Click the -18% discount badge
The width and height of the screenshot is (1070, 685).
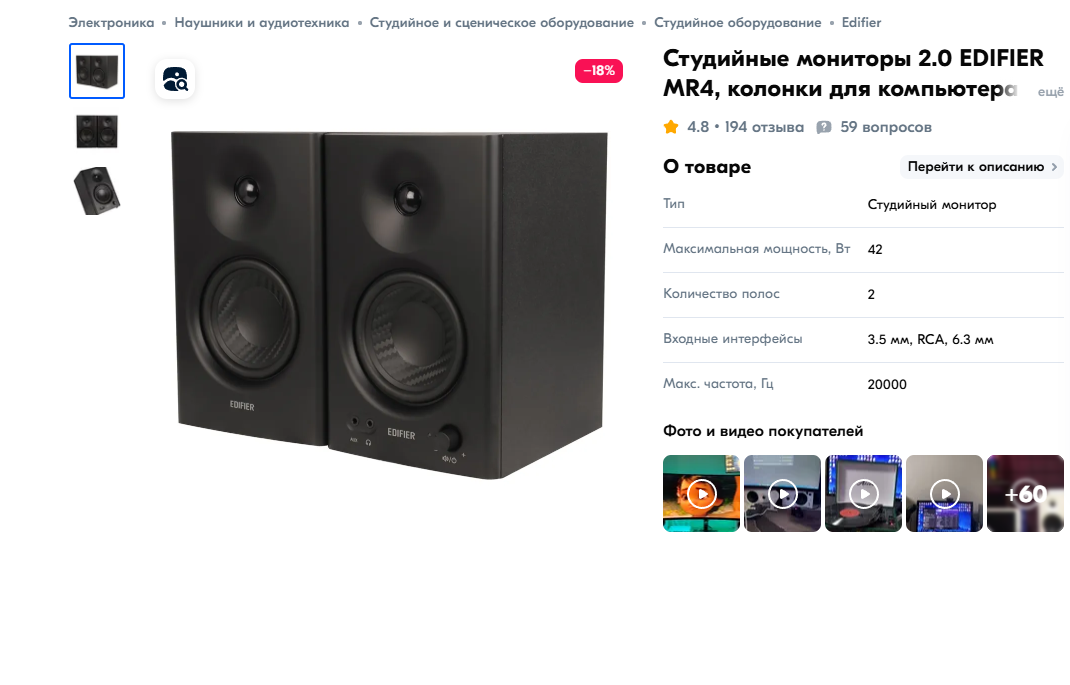coord(598,70)
